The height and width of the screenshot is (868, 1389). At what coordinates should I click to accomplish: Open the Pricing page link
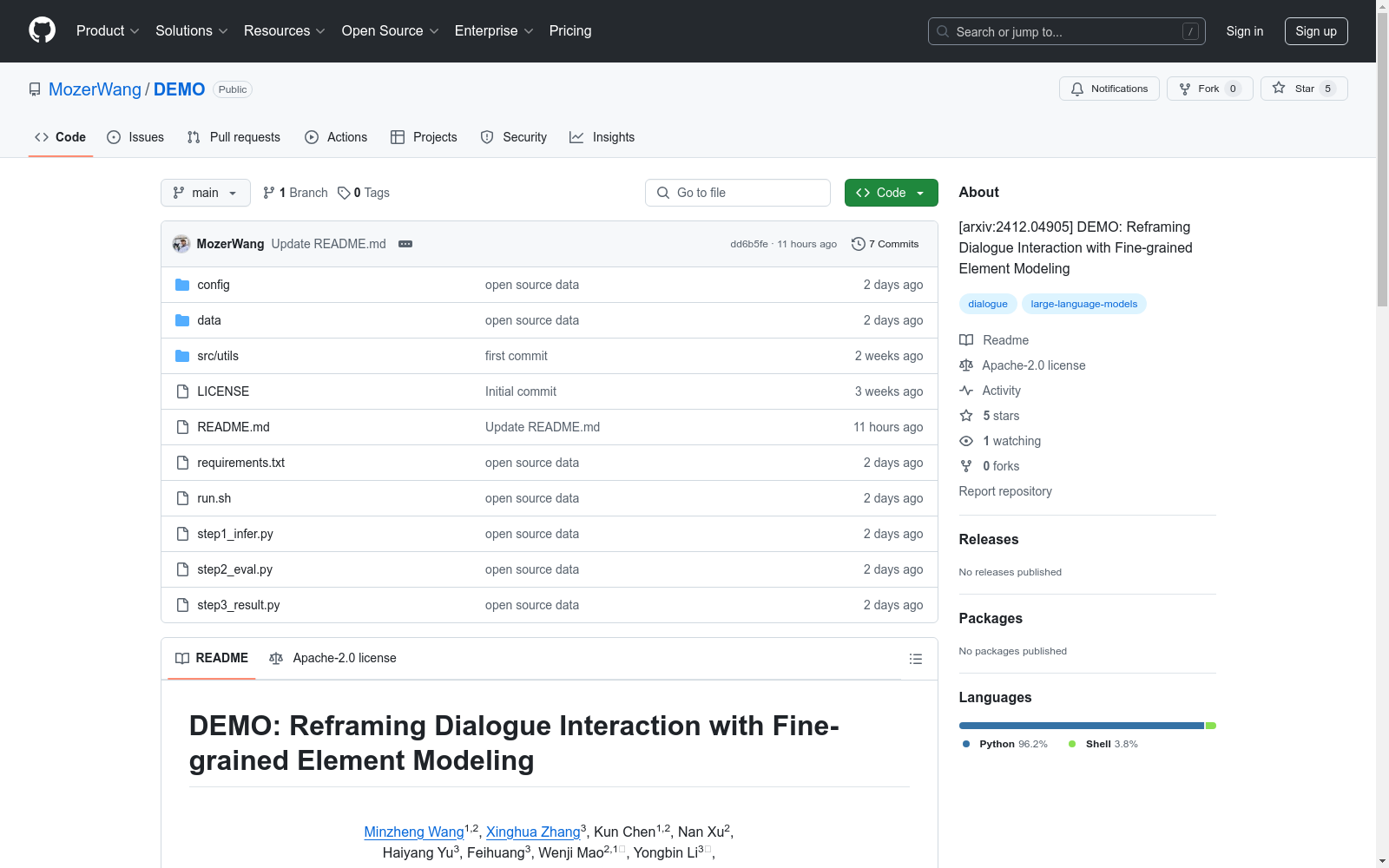click(x=570, y=31)
